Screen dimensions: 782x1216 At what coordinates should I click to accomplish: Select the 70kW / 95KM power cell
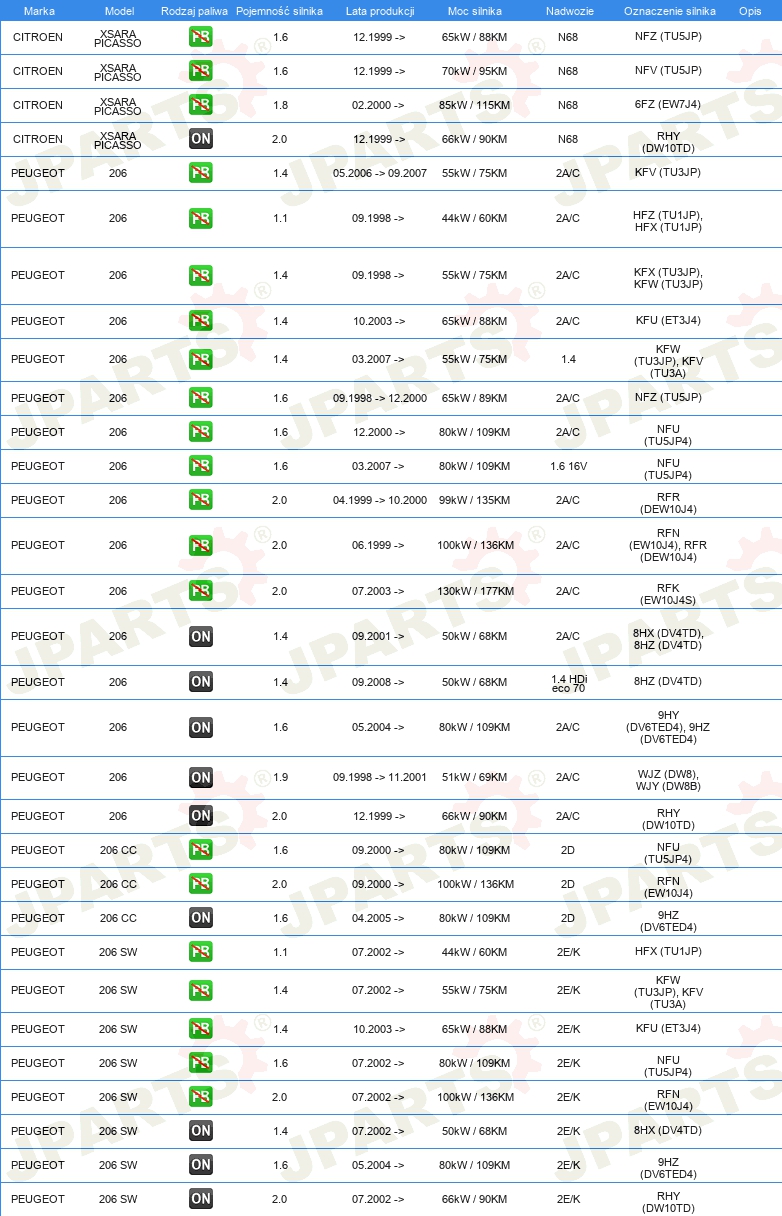474,72
